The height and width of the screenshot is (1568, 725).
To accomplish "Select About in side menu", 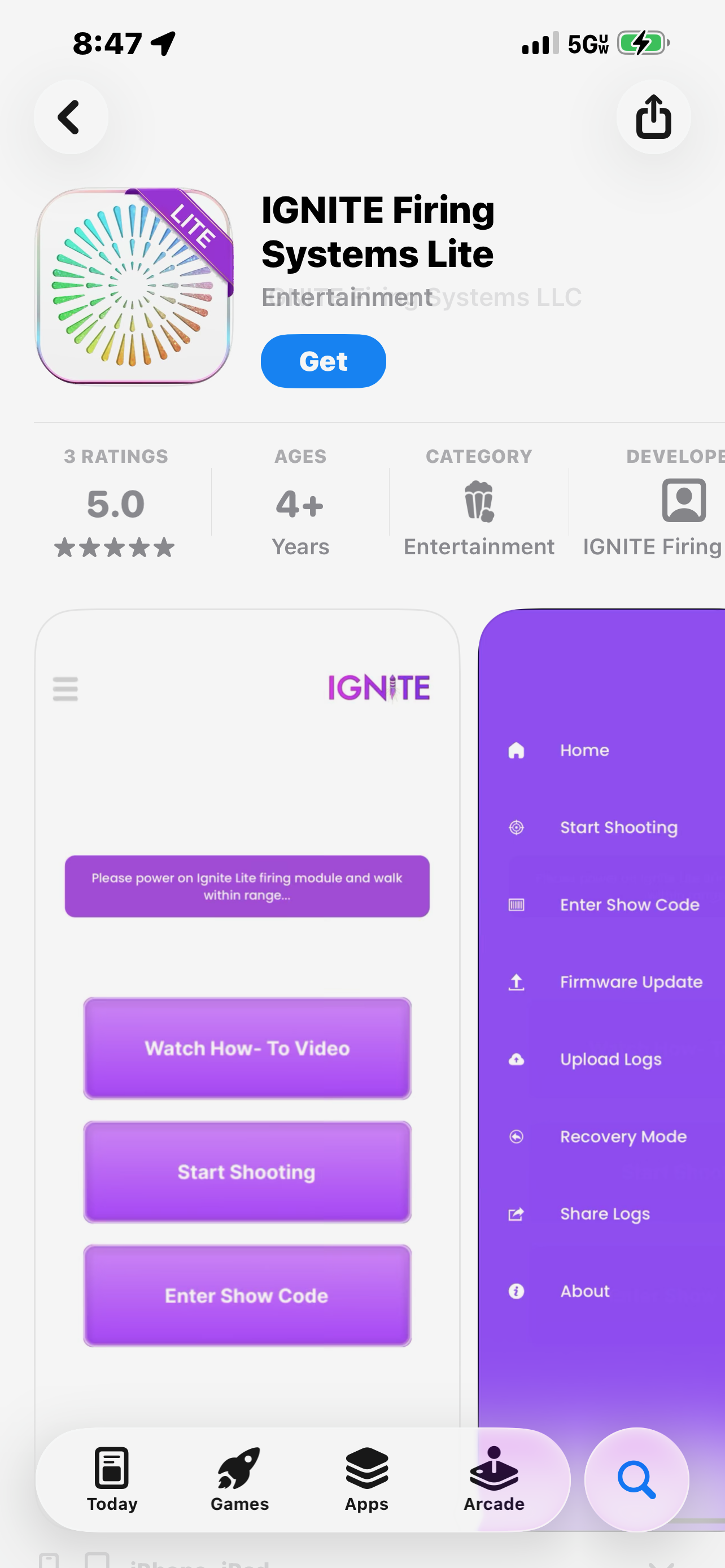I will coord(584,1291).
